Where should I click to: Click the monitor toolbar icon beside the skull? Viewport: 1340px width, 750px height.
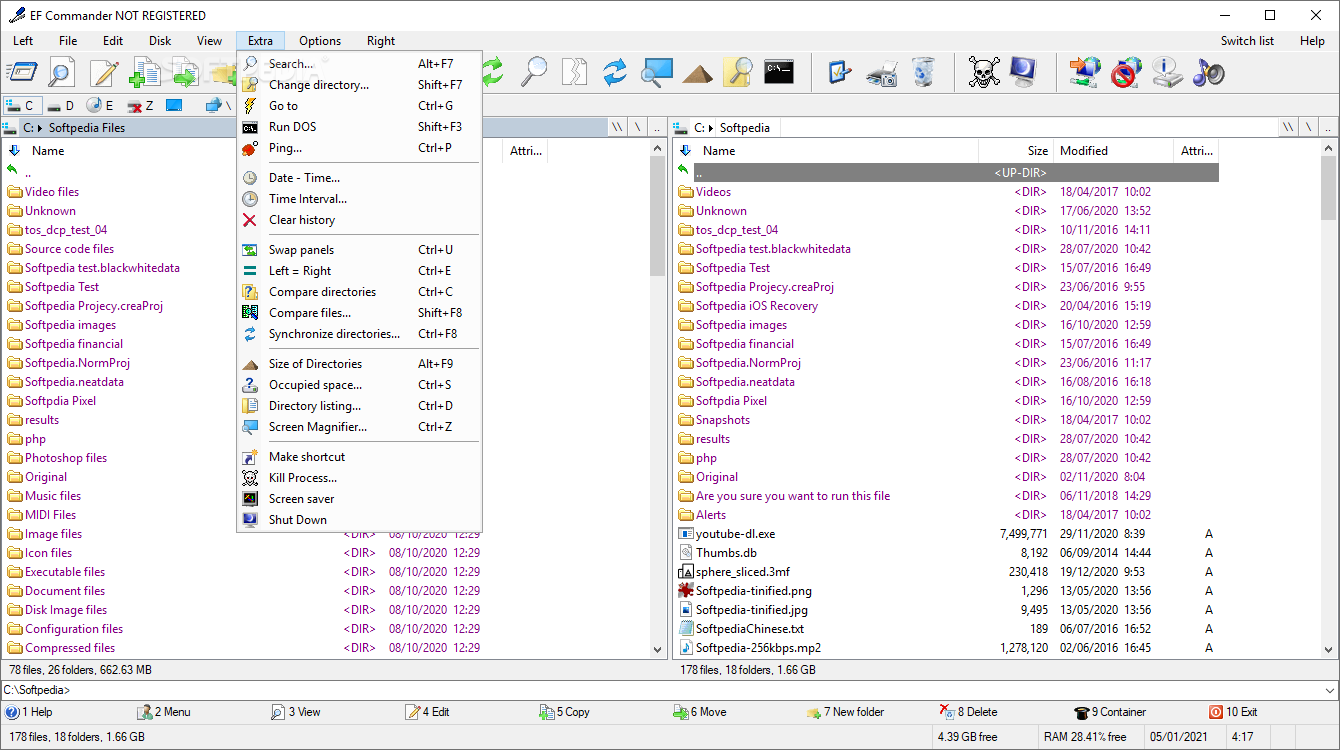pos(1024,72)
